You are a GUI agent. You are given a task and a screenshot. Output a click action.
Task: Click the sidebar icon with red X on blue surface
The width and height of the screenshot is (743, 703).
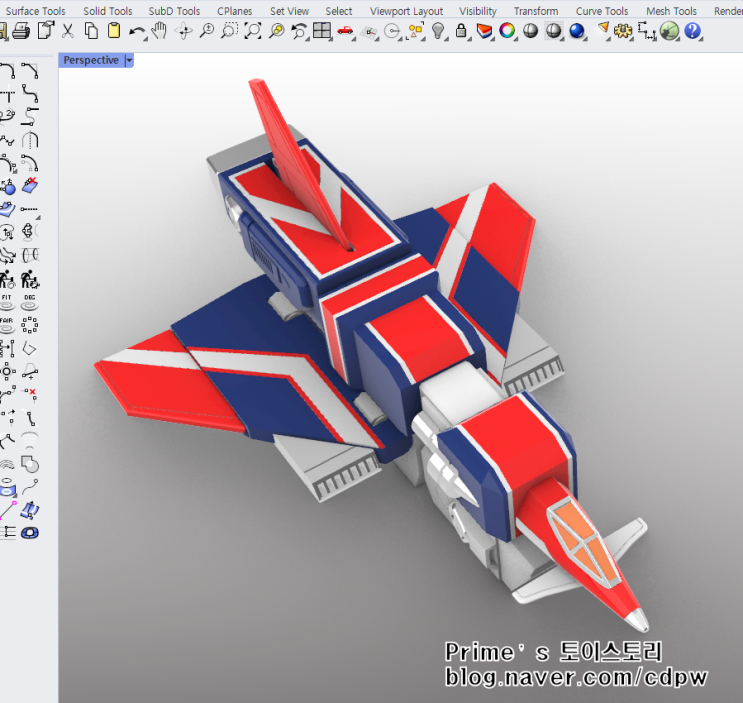coord(30,186)
